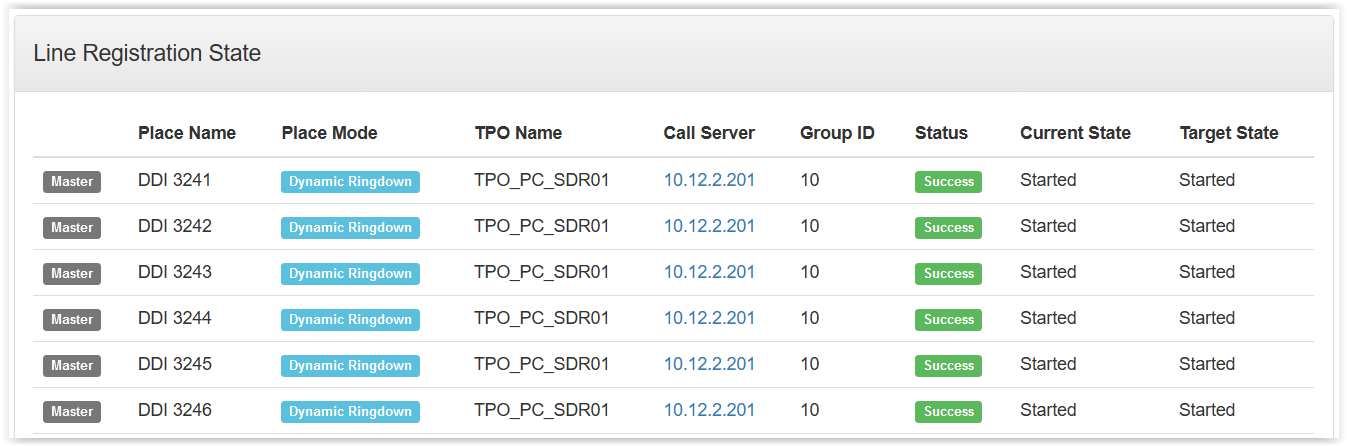Click TPO_PC_SDR01 in the DDI 3244 row
Image resolution: width=1347 pixels, height=446 pixels.
pos(542,319)
